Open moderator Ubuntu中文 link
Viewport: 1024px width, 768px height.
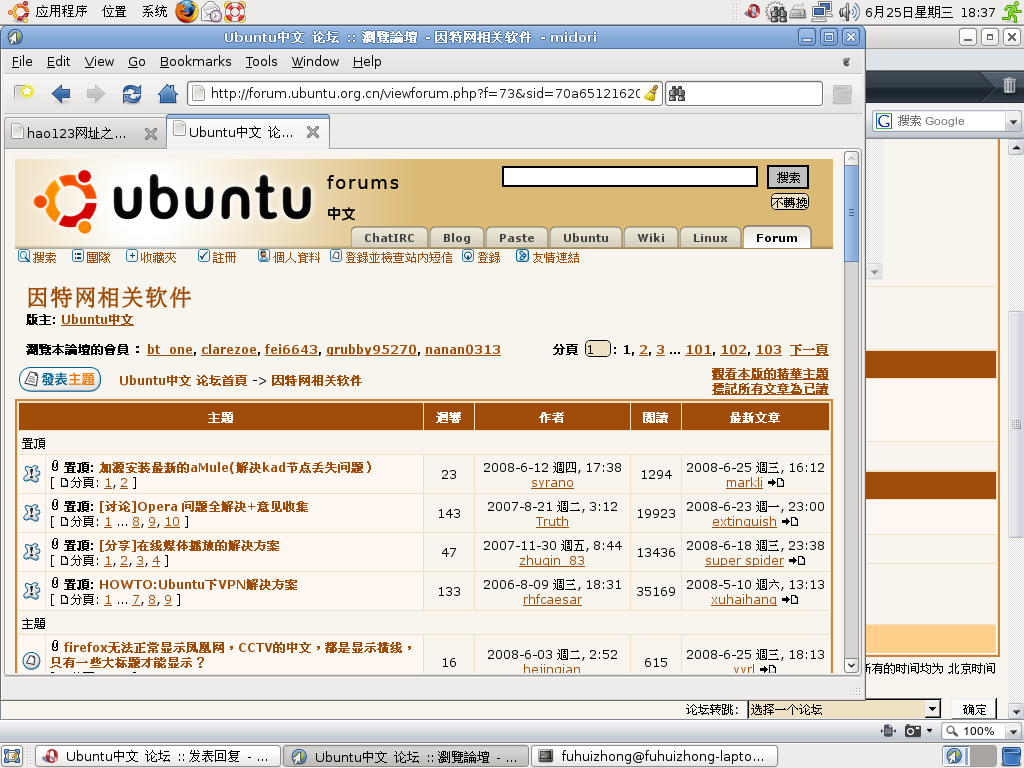point(97,320)
